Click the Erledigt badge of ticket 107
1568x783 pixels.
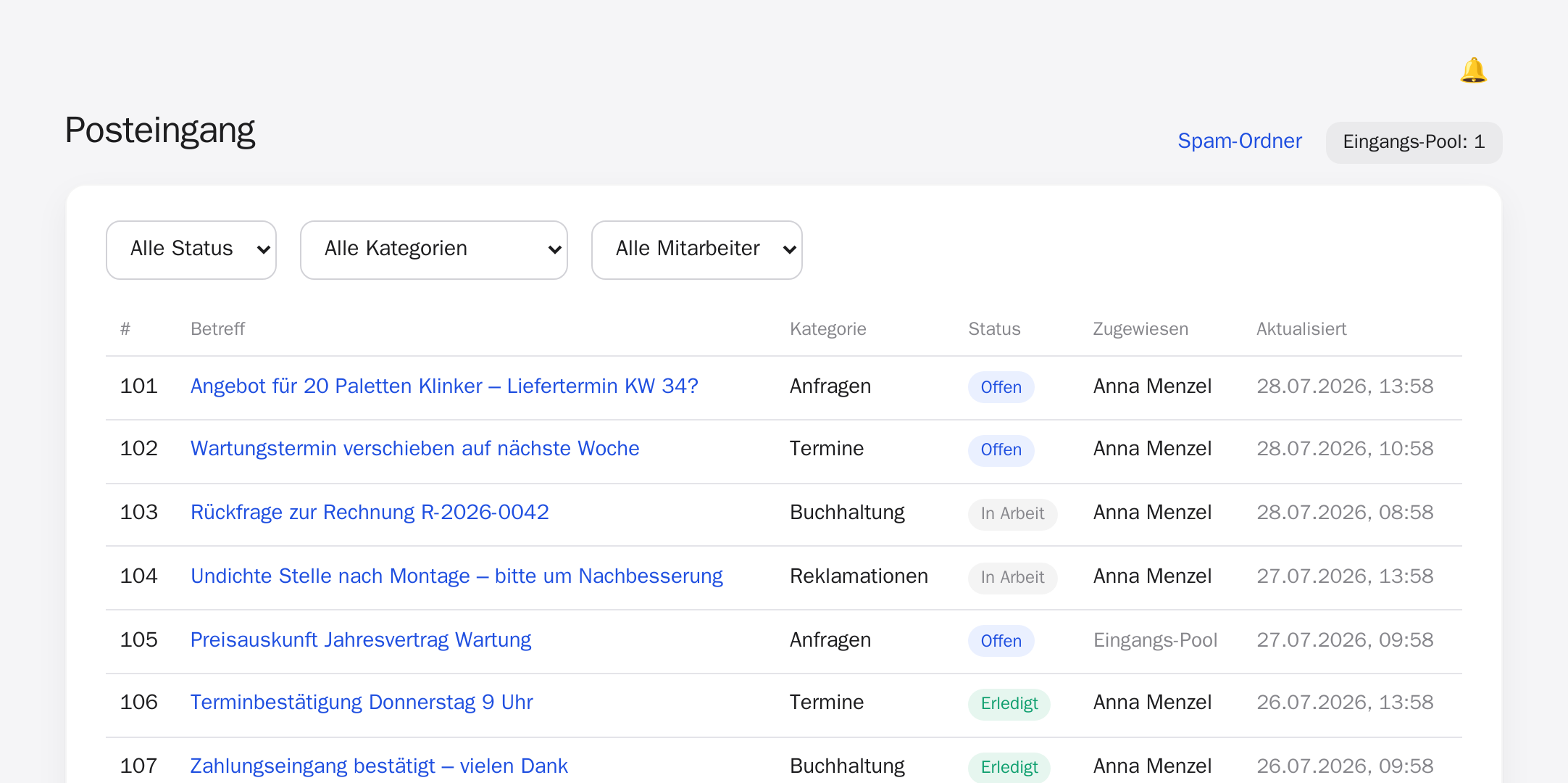point(1009,767)
